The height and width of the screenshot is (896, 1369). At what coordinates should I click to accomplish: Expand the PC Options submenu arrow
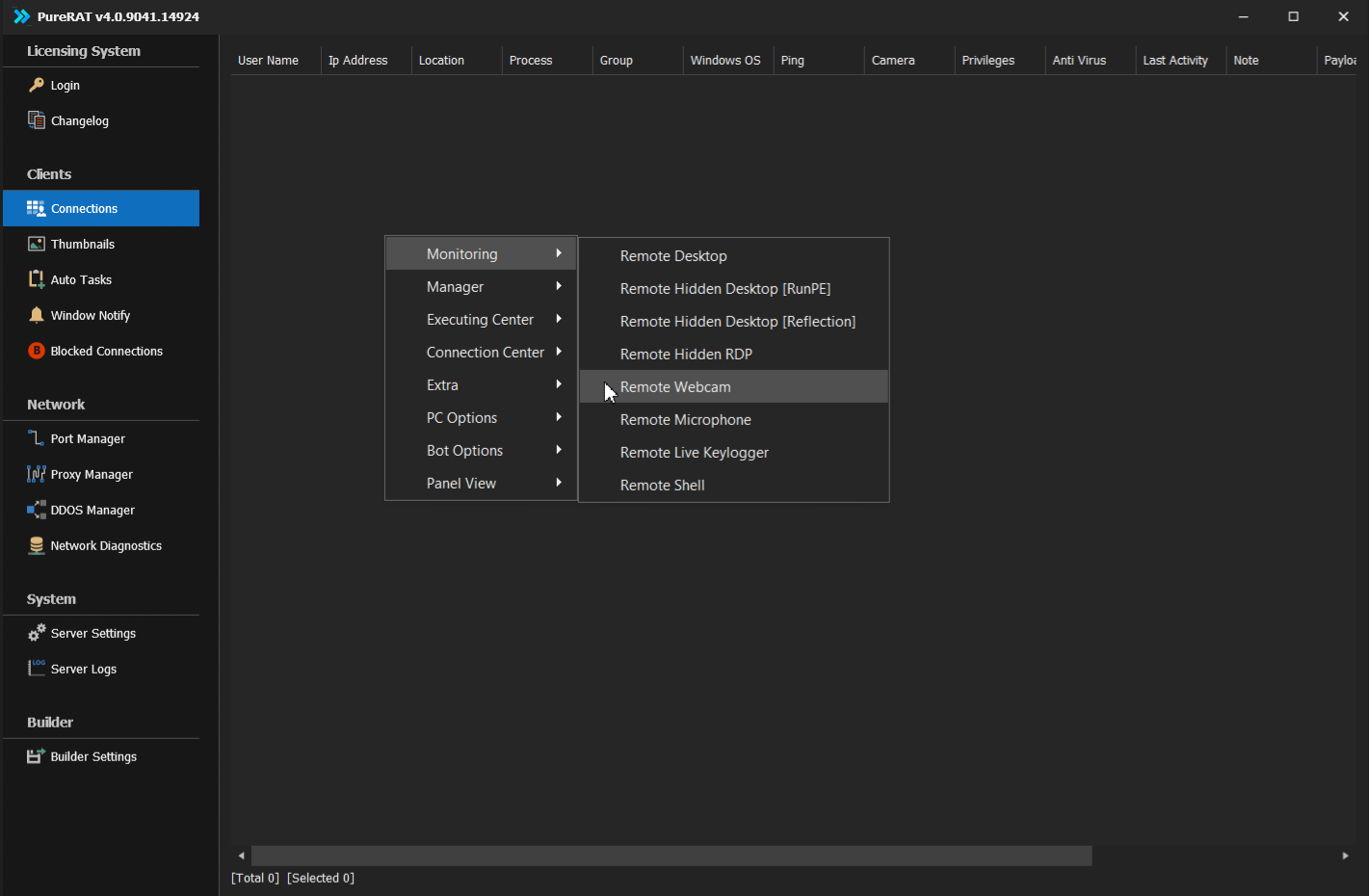click(x=559, y=418)
